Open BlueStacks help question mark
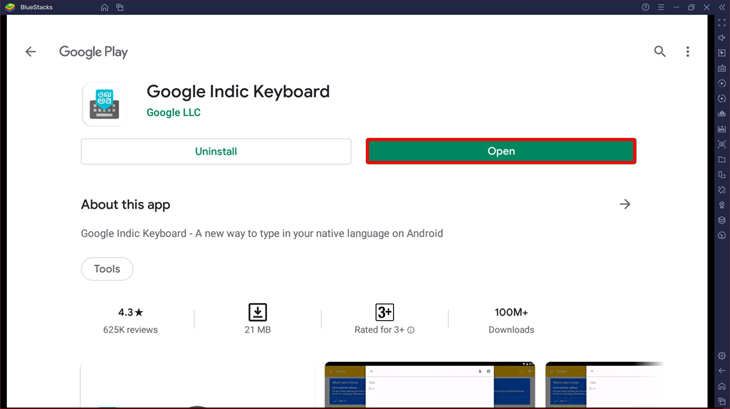This screenshot has height=409, width=730. tap(645, 7)
